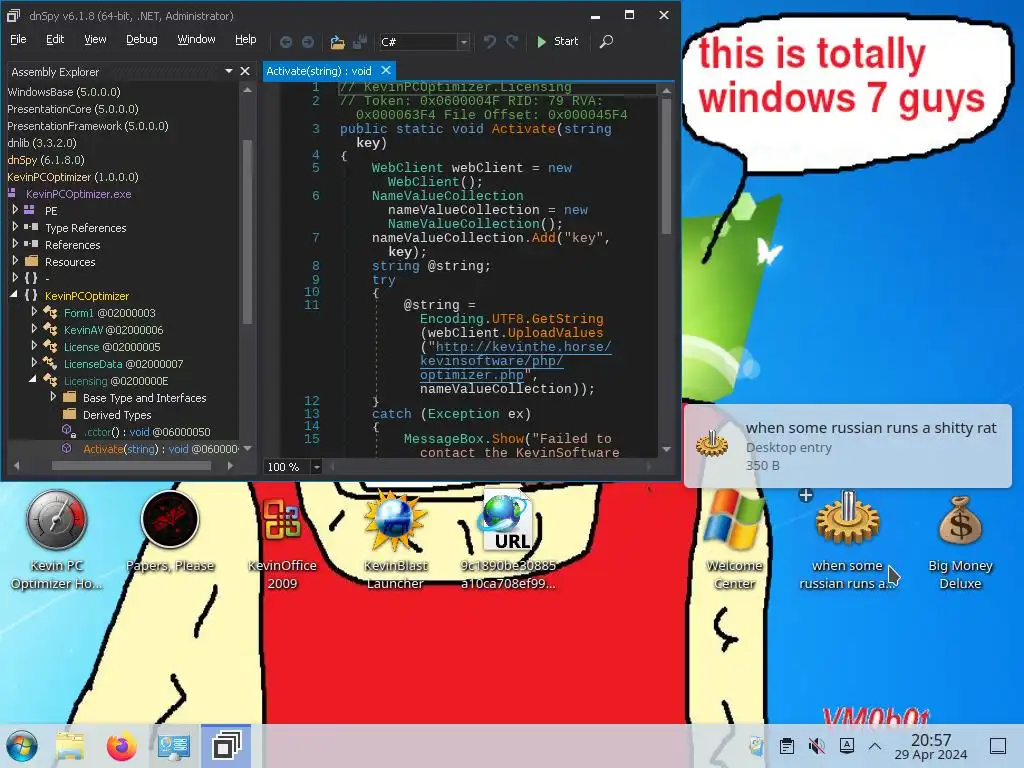Open the Edit menu

[55, 39]
